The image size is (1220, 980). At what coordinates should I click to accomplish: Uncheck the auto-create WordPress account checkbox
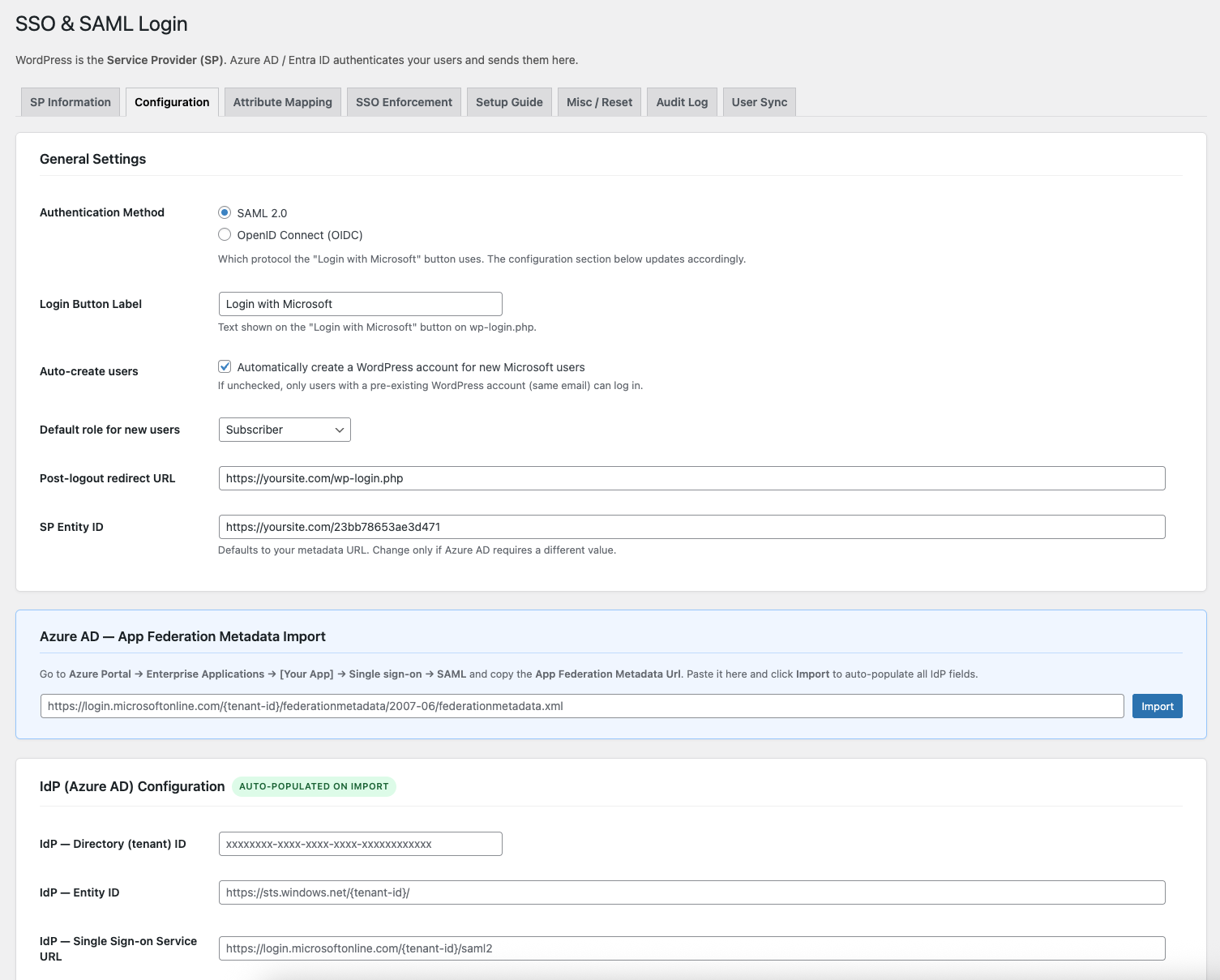pyautogui.click(x=225, y=366)
